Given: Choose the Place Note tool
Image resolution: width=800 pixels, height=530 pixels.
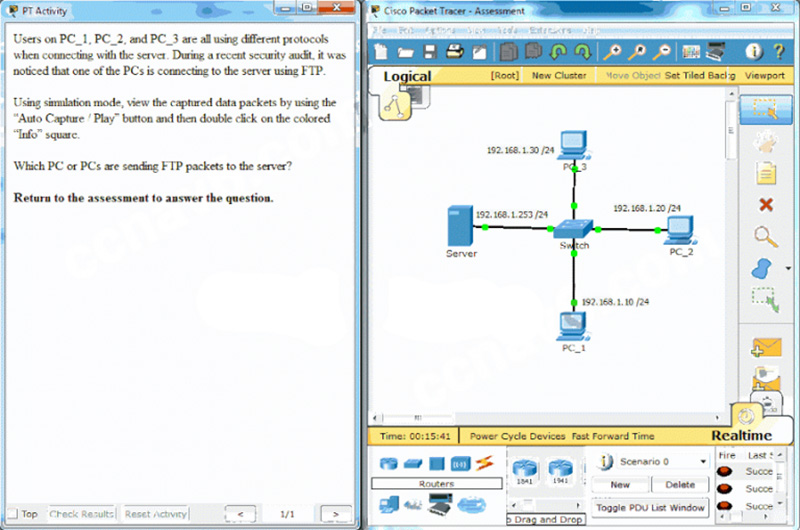Looking at the screenshot, I should pyautogui.click(x=765, y=173).
